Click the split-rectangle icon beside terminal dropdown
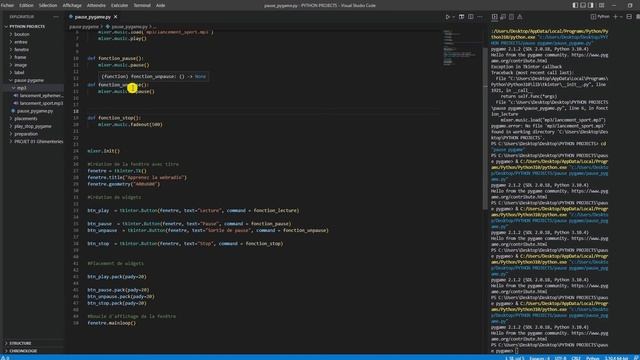Image resolution: width=640 pixels, height=360 pixels. [629, 17]
